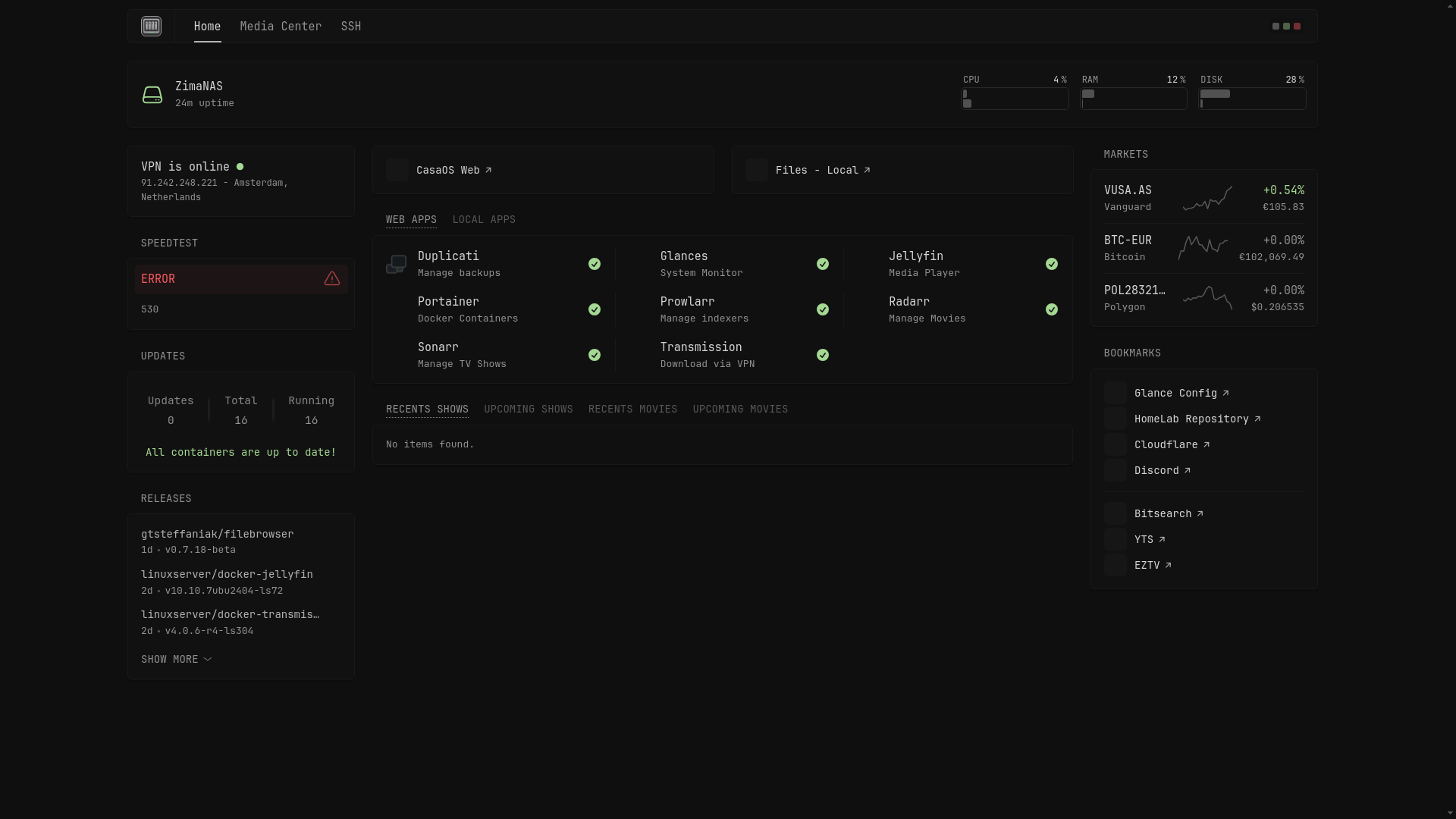Viewport: 1456px width, 819px height.
Task: Click the Glance logo icon in header
Action: pos(151,27)
